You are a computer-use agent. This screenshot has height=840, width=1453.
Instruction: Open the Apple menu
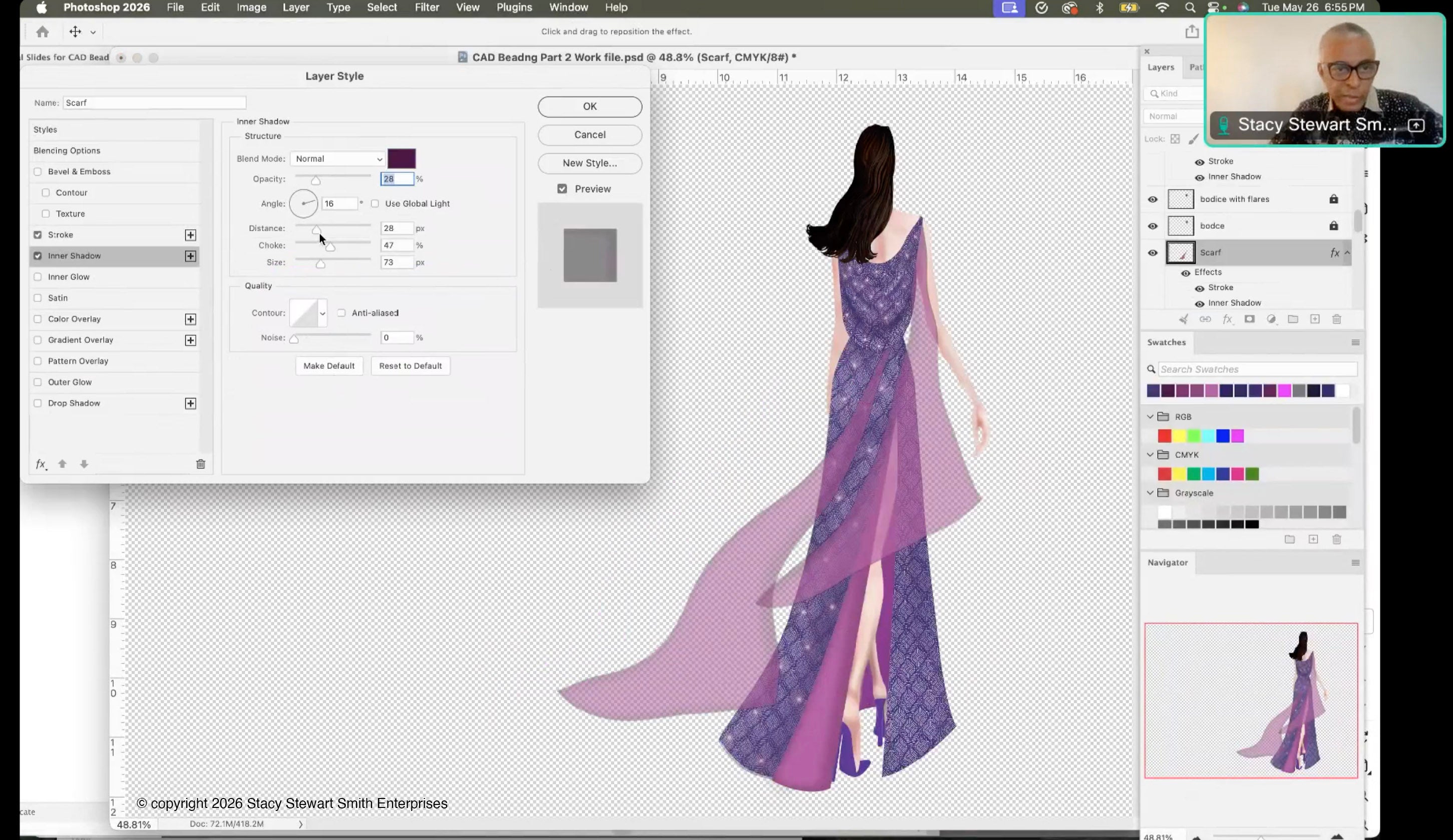42,8
